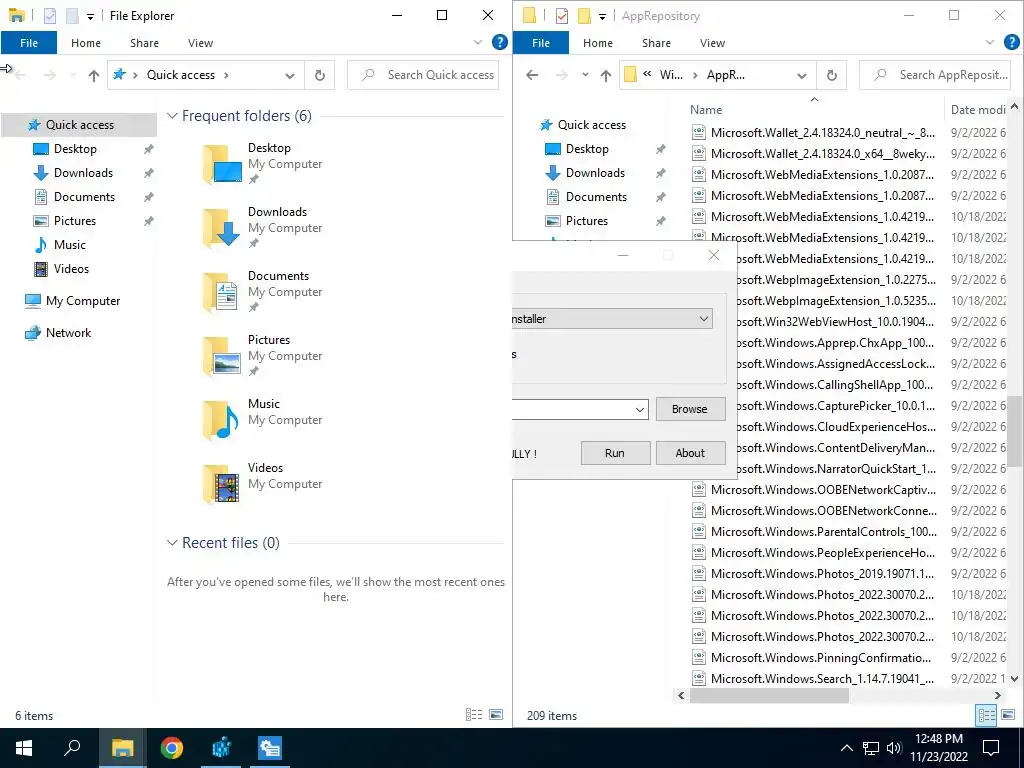The width and height of the screenshot is (1024, 768).
Task: Refresh Quick access in File Explorer window
Action: coord(319,75)
